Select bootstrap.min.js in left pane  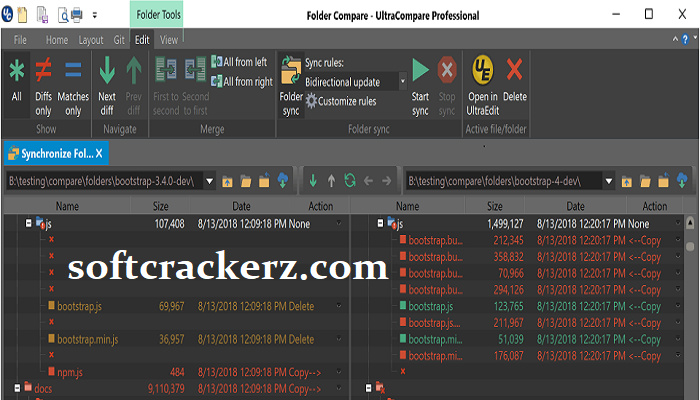coord(88,339)
